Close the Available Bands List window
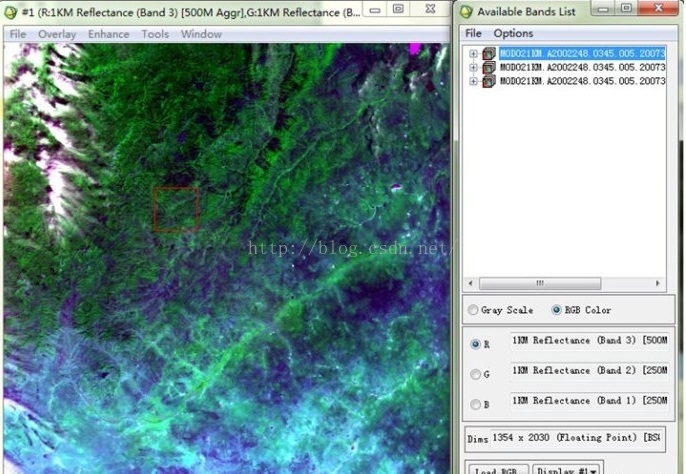 tap(658, 8)
